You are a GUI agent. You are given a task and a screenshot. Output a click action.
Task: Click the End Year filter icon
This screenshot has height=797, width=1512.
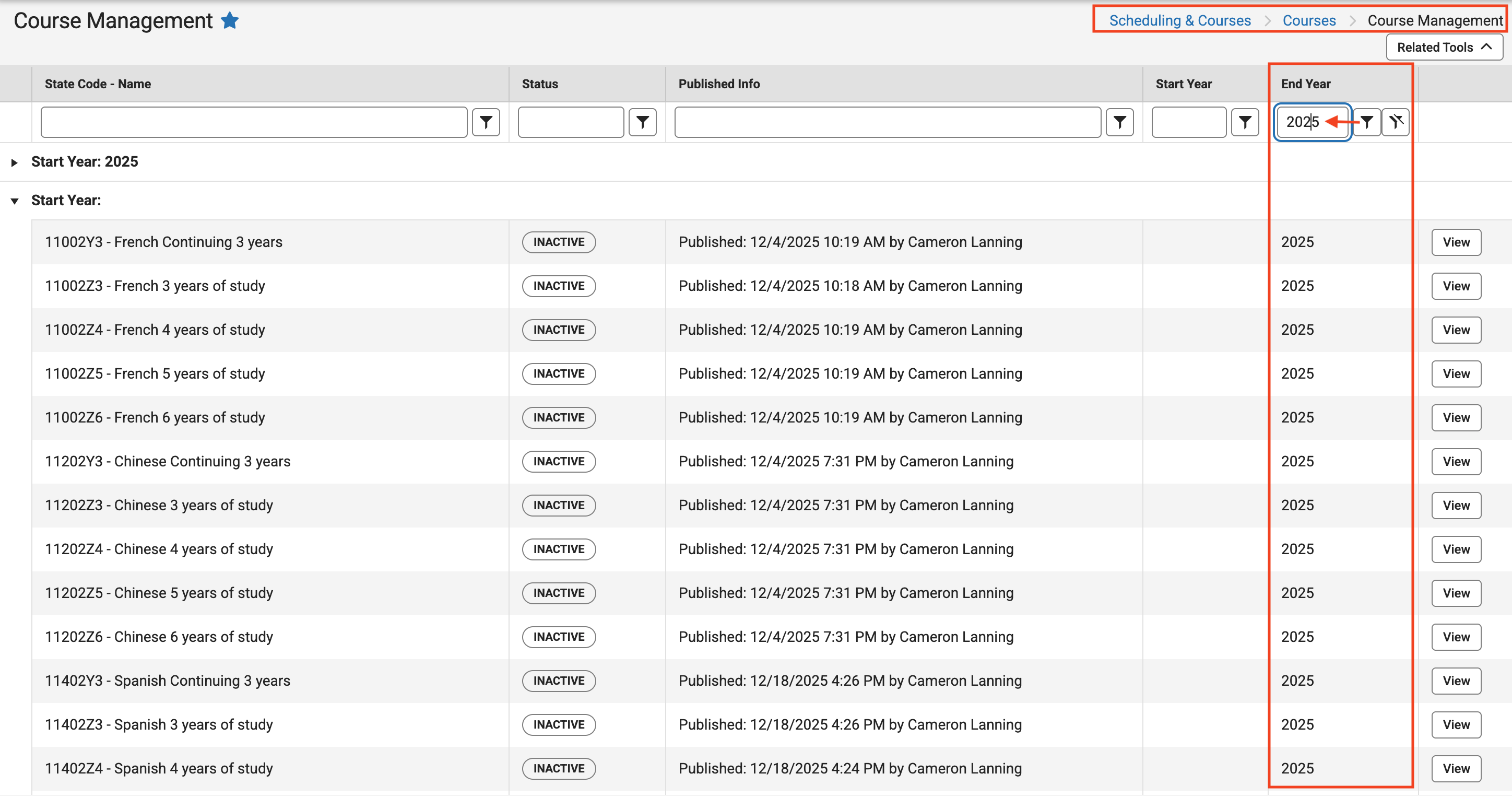(x=1367, y=122)
